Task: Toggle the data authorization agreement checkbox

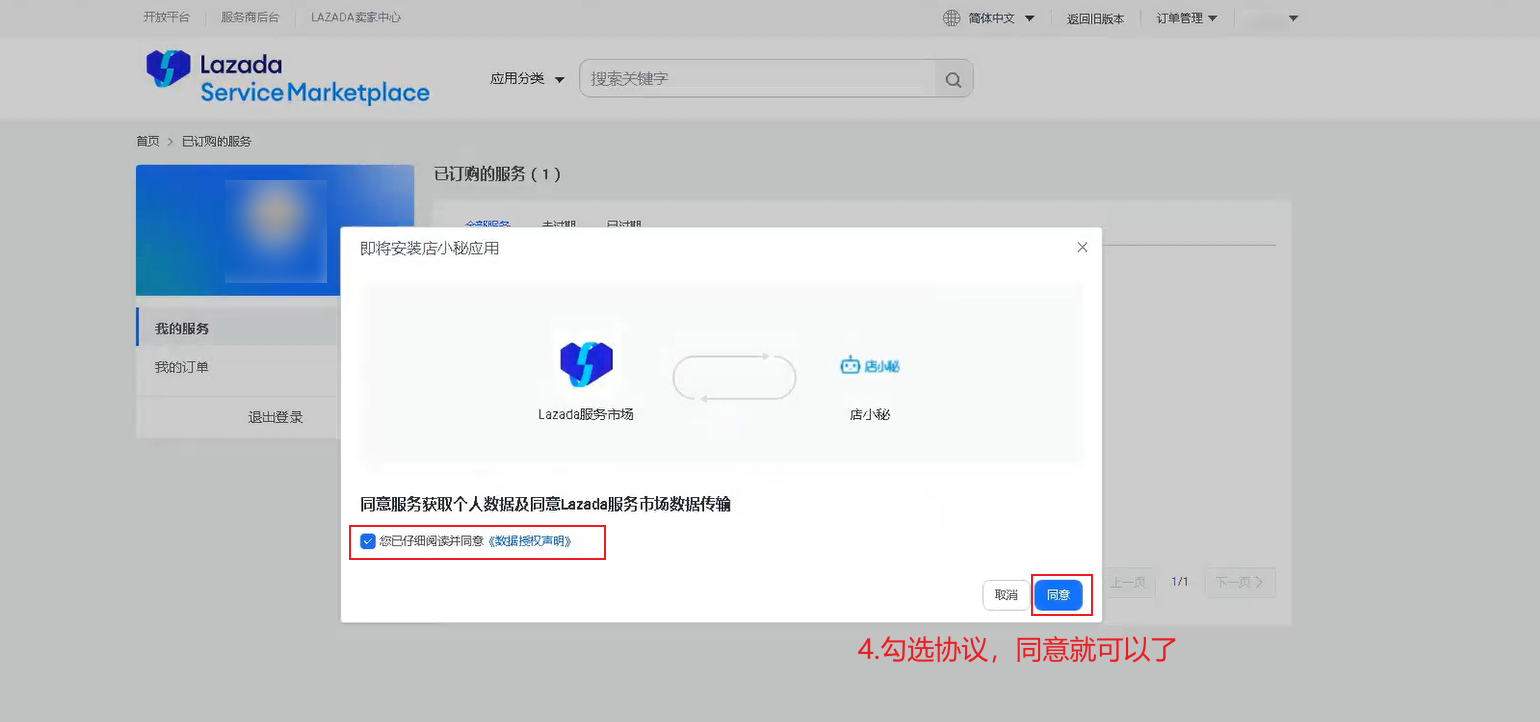Action: (368, 541)
